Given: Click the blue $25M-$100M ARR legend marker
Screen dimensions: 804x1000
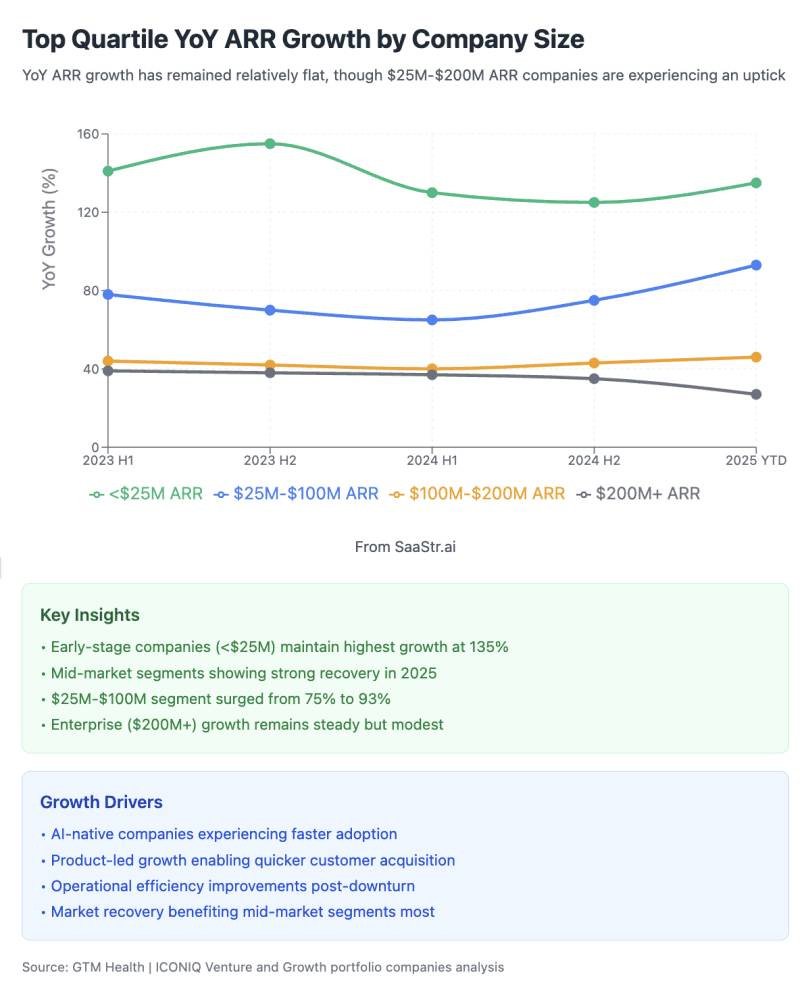Looking at the screenshot, I should [221, 494].
